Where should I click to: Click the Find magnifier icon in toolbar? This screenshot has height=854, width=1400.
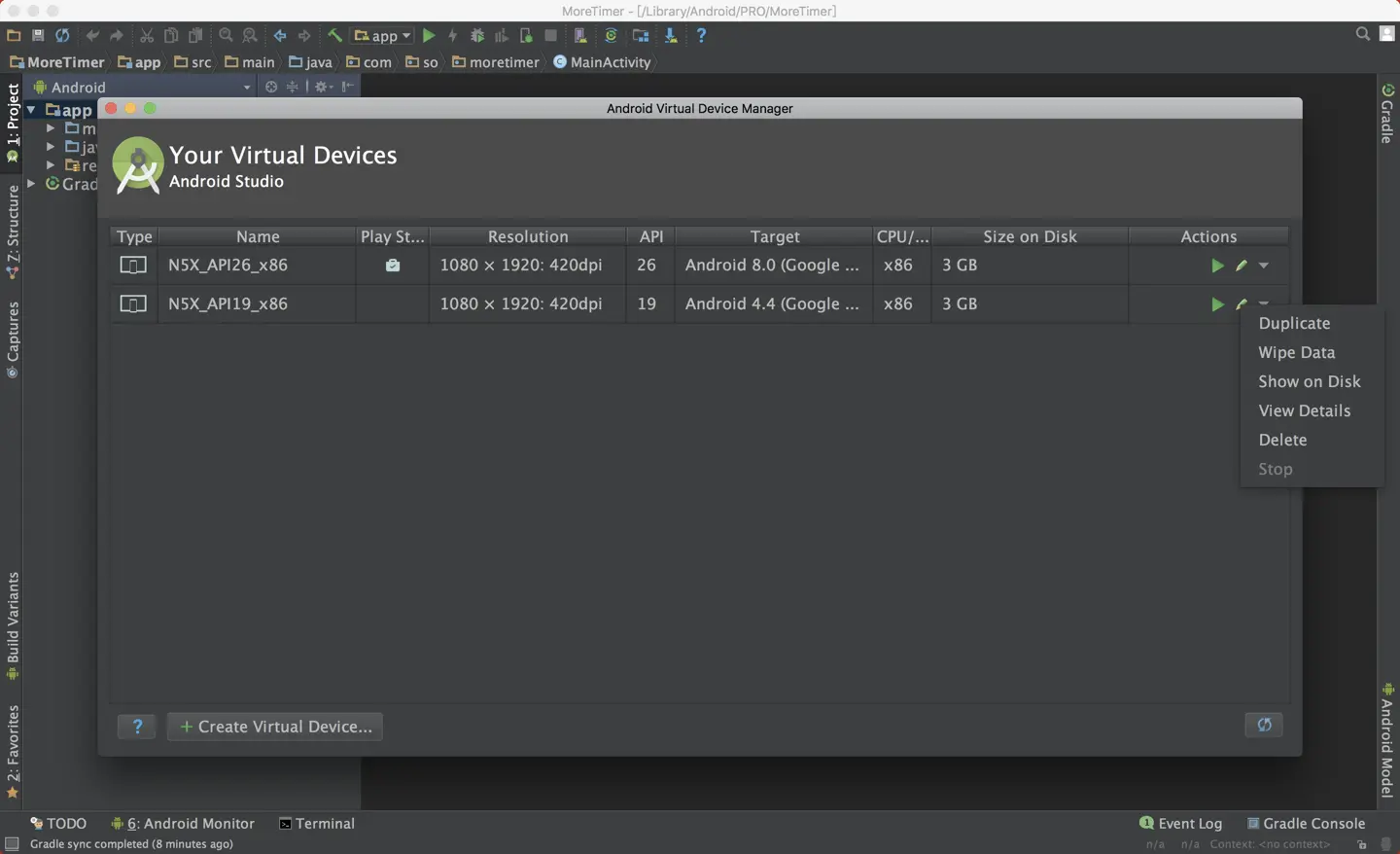pyautogui.click(x=226, y=35)
